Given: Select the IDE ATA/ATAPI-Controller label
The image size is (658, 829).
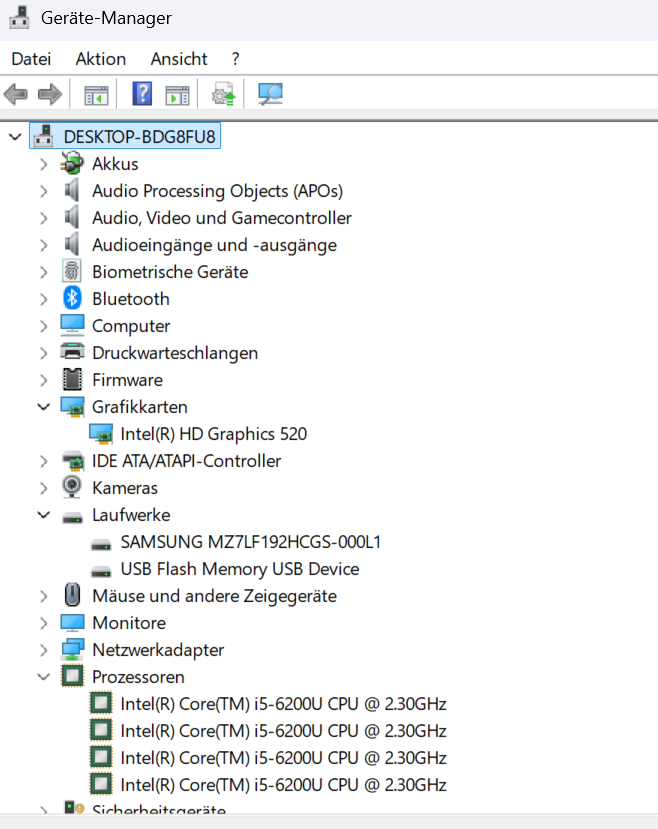Looking at the screenshot, I should click(x=187, y=460).
